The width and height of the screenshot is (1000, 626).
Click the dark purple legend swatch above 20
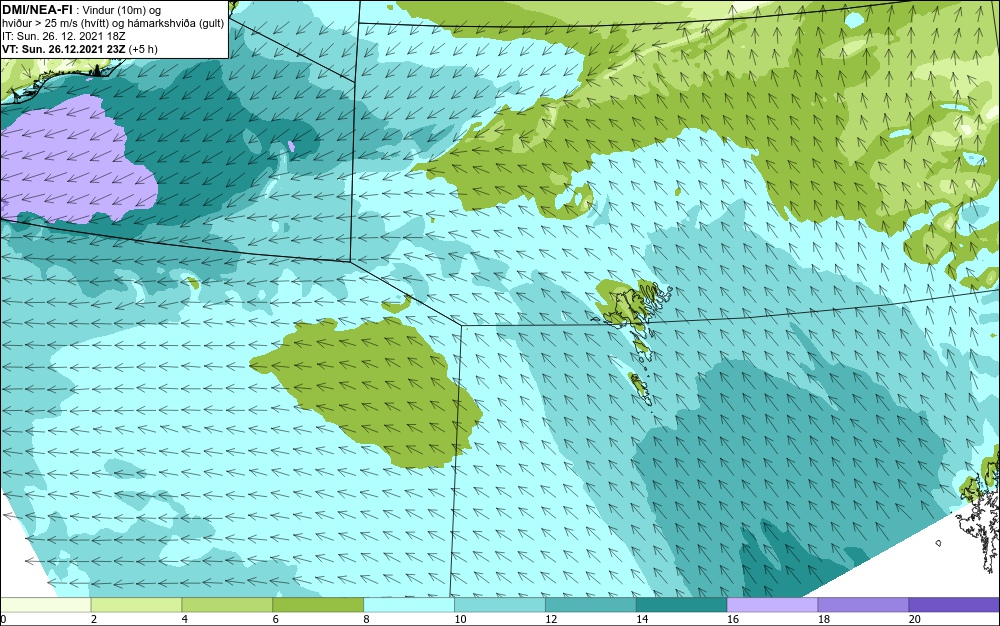pyautogui.click(x=954, y=604)
